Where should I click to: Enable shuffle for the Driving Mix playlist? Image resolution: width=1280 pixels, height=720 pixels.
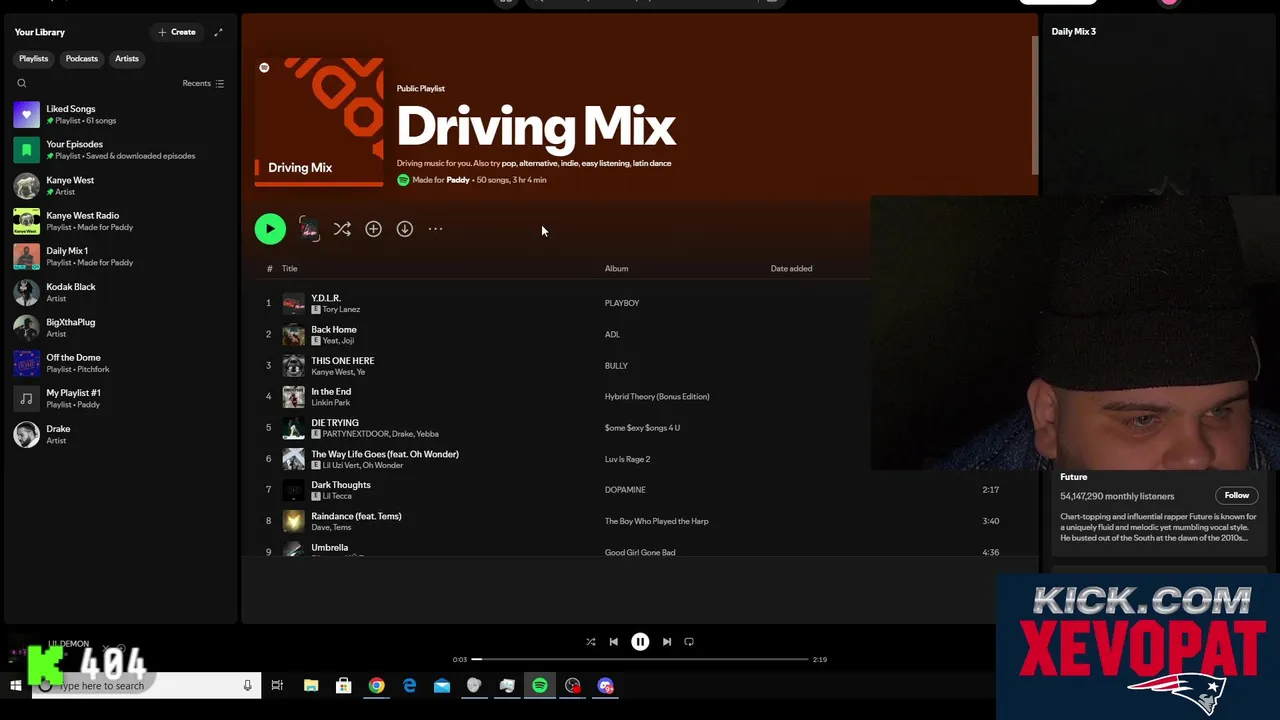click(x=342, y=229)
